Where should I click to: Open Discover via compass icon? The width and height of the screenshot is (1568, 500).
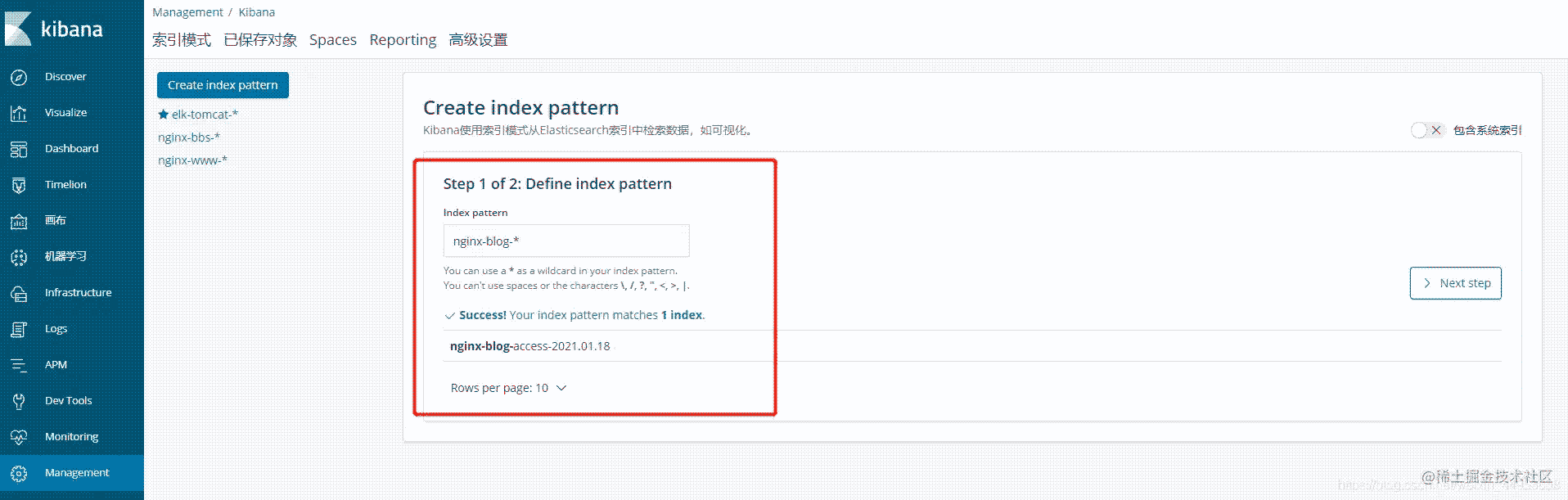click(x=19, y=77)
